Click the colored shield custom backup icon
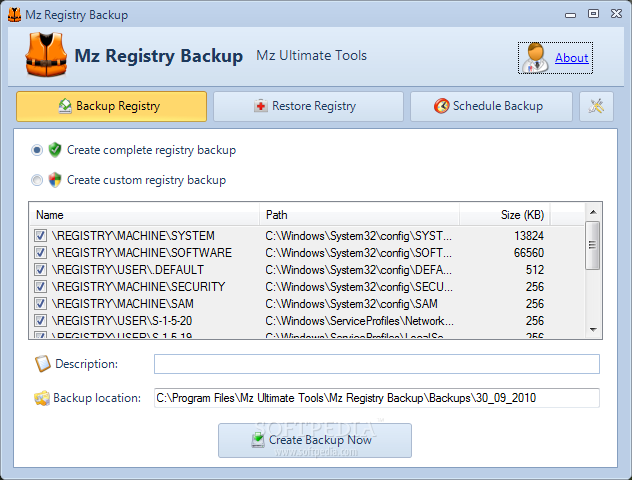The height and width of the screenshot is (480, 632). [x=55, y=180]
